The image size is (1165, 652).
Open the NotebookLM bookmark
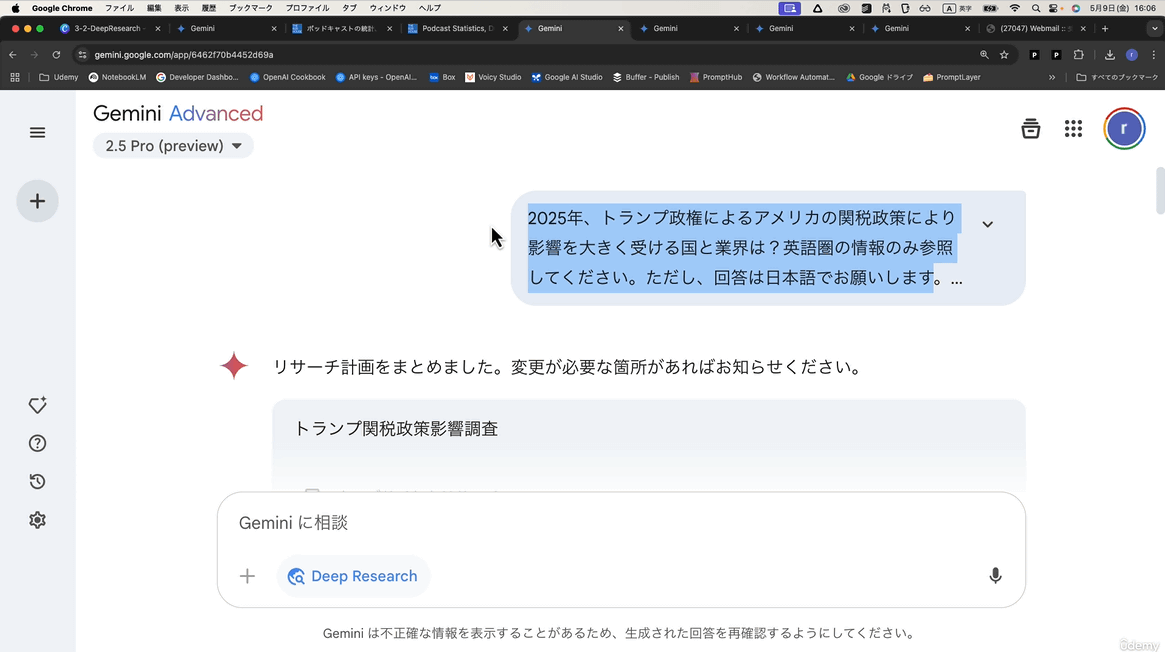(117, 77)
